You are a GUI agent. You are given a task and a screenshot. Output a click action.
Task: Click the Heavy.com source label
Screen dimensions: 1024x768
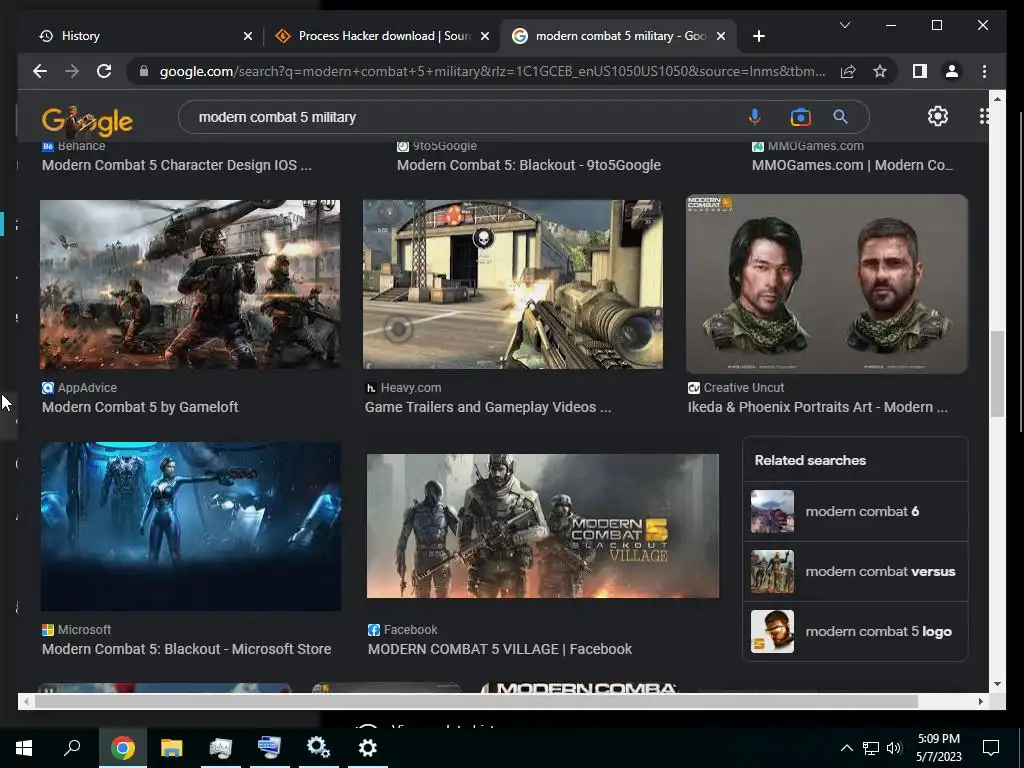coord(404,387)
